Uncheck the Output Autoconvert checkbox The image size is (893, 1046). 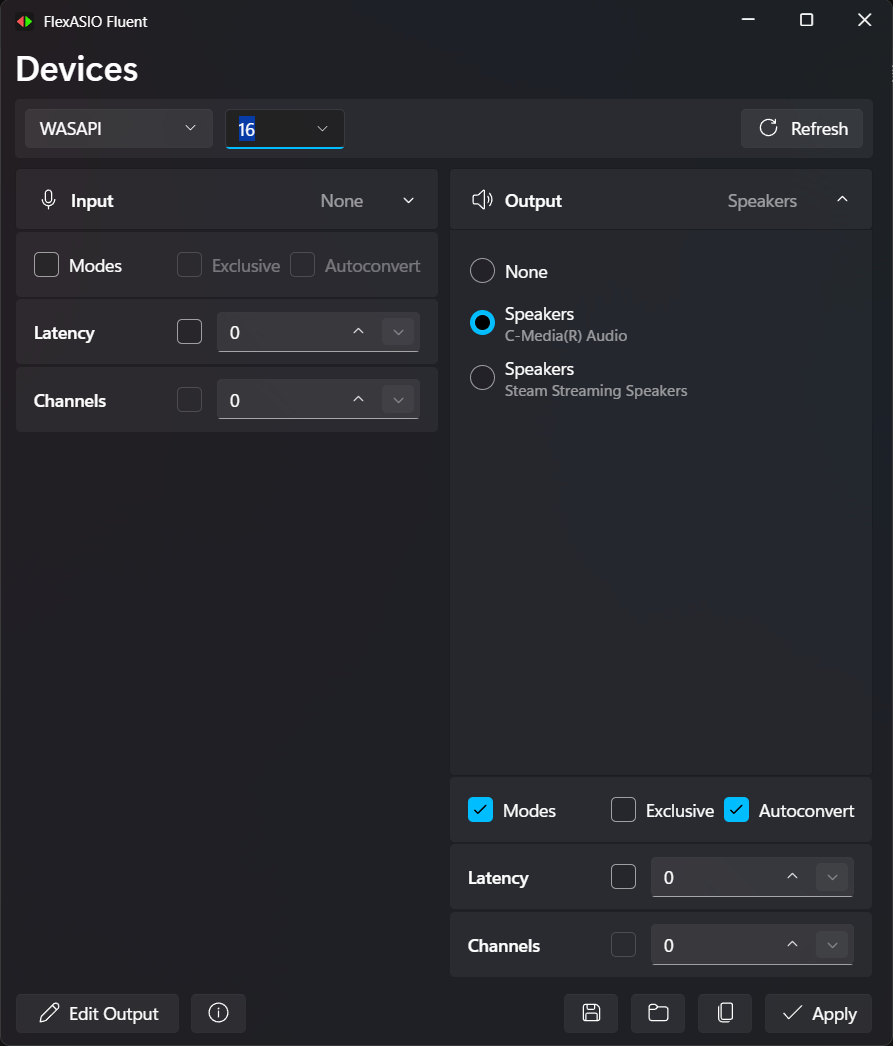(736, 810)
